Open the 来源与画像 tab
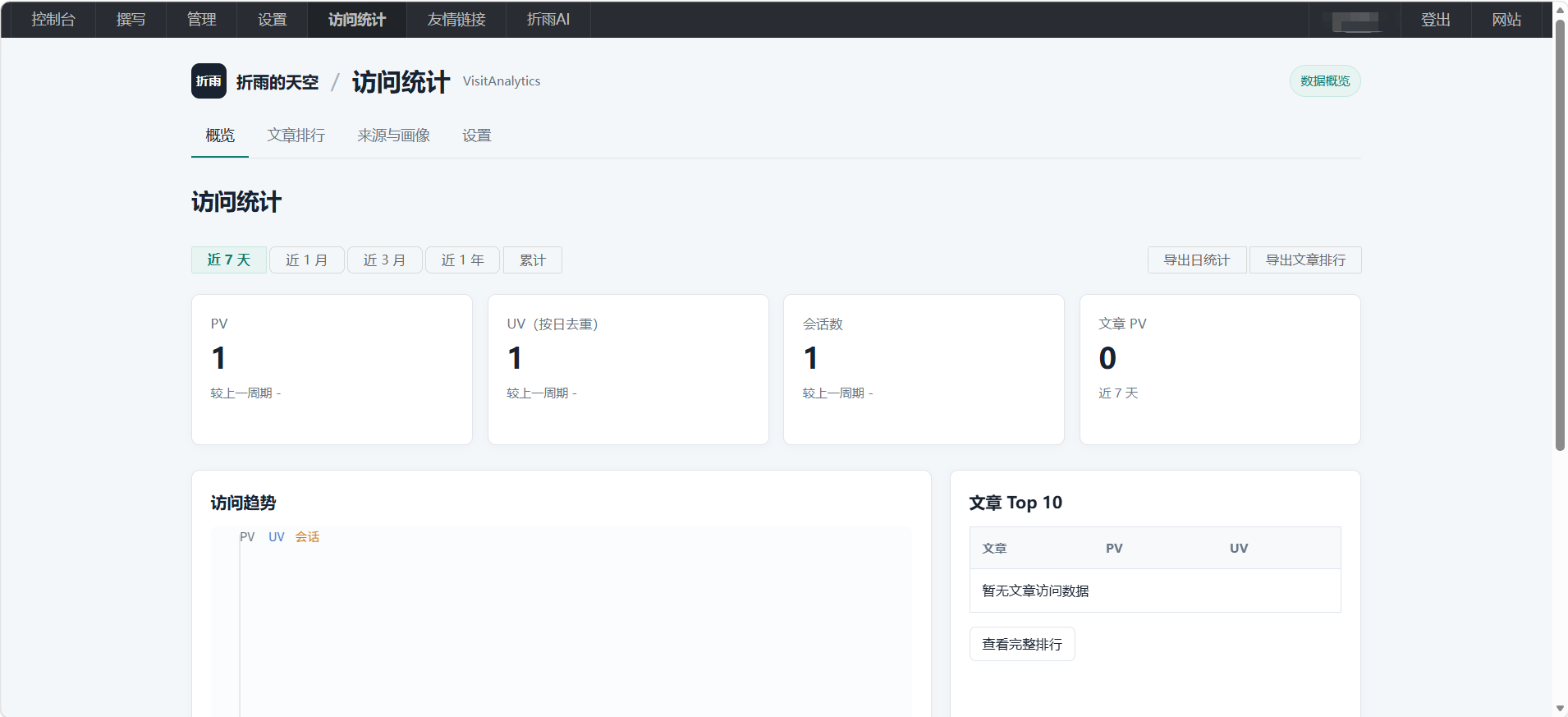The width and height of the screenshot is (1568, 717). pos(394,136)
